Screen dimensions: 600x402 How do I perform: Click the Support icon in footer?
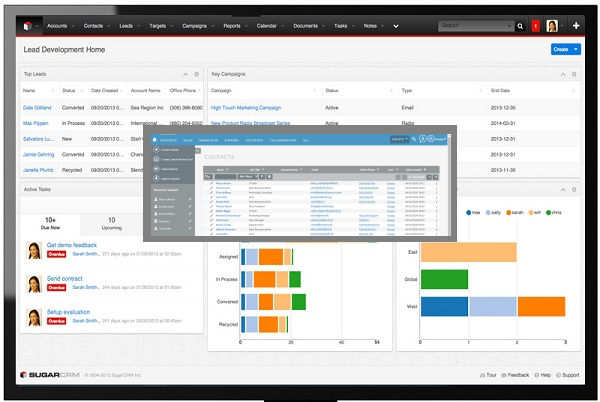[559, 375]
